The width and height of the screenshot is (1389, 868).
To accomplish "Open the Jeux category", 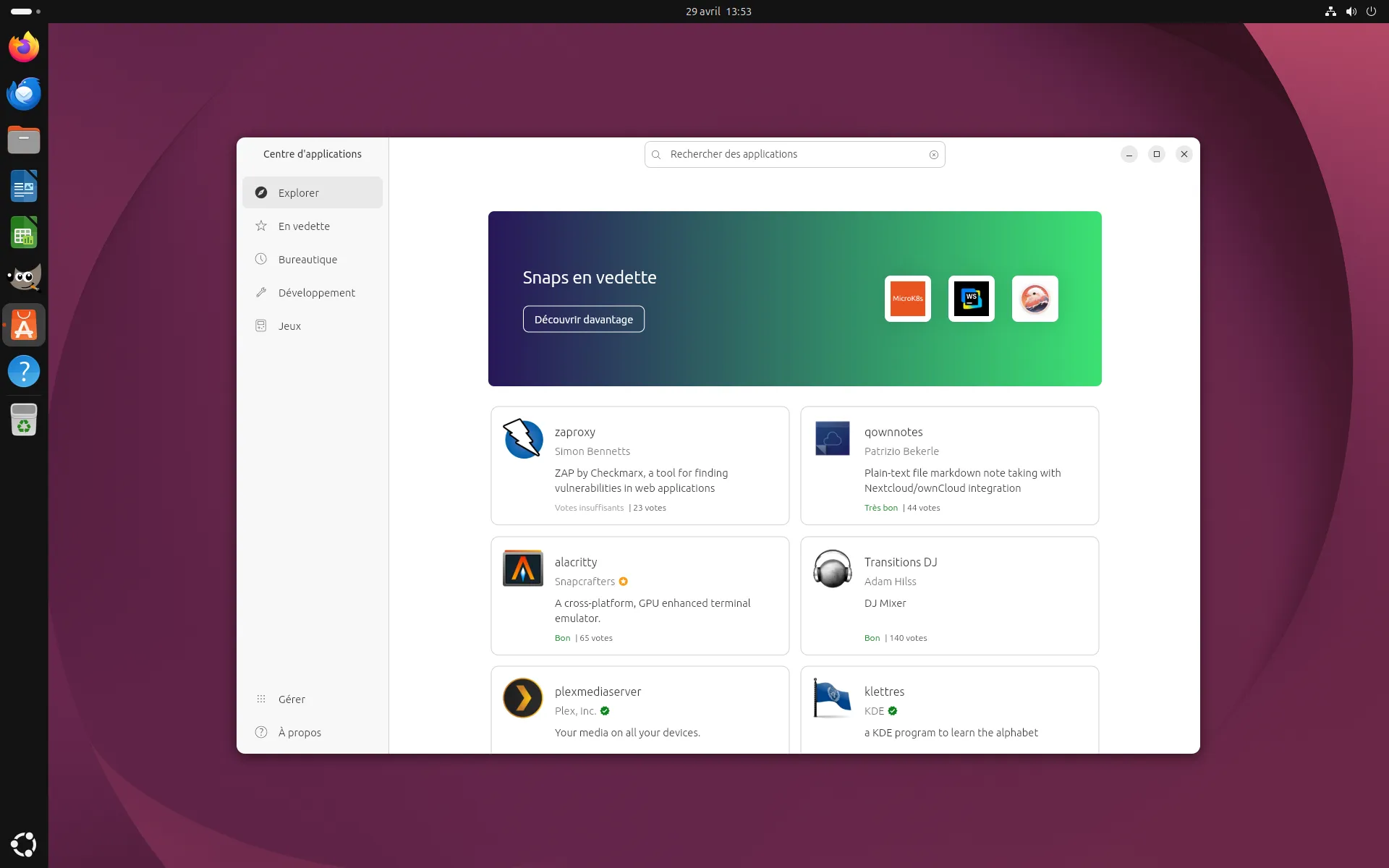I will 313,325.
